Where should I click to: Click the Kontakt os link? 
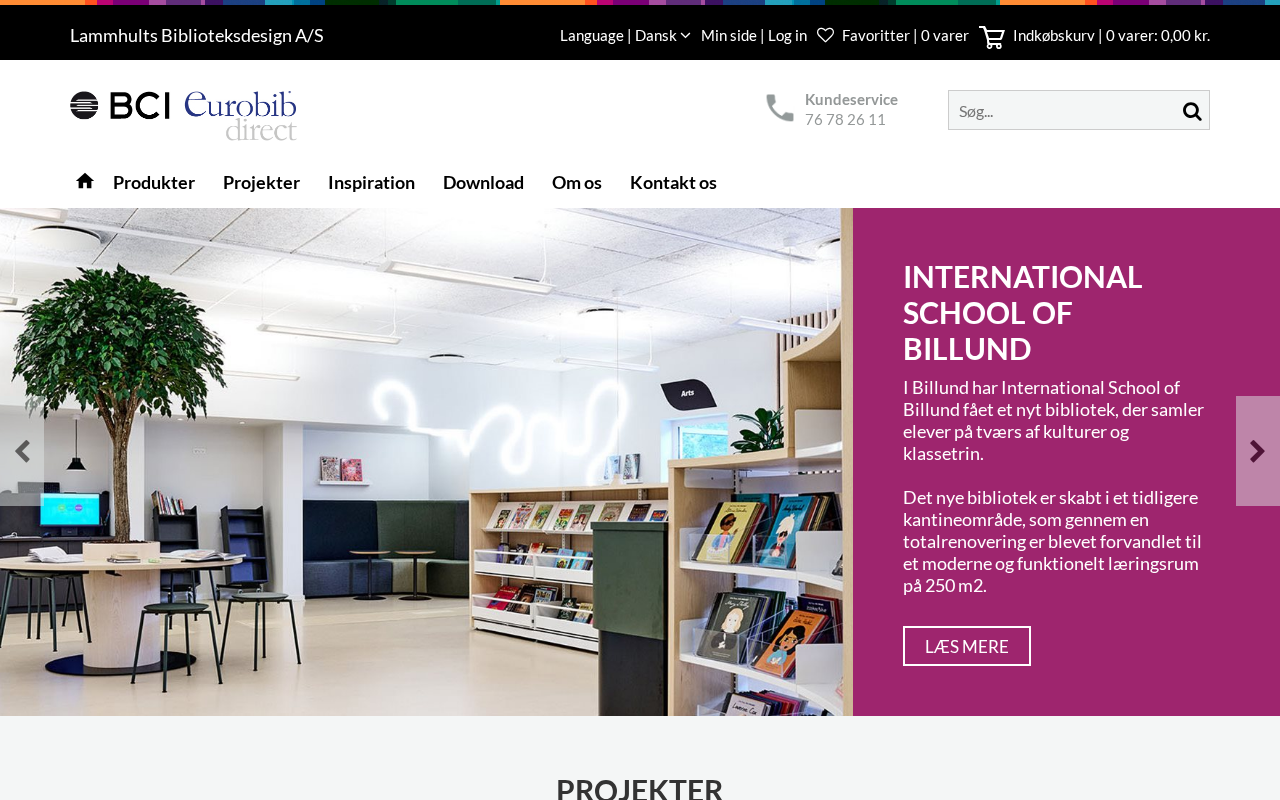(x=673, y=182)
